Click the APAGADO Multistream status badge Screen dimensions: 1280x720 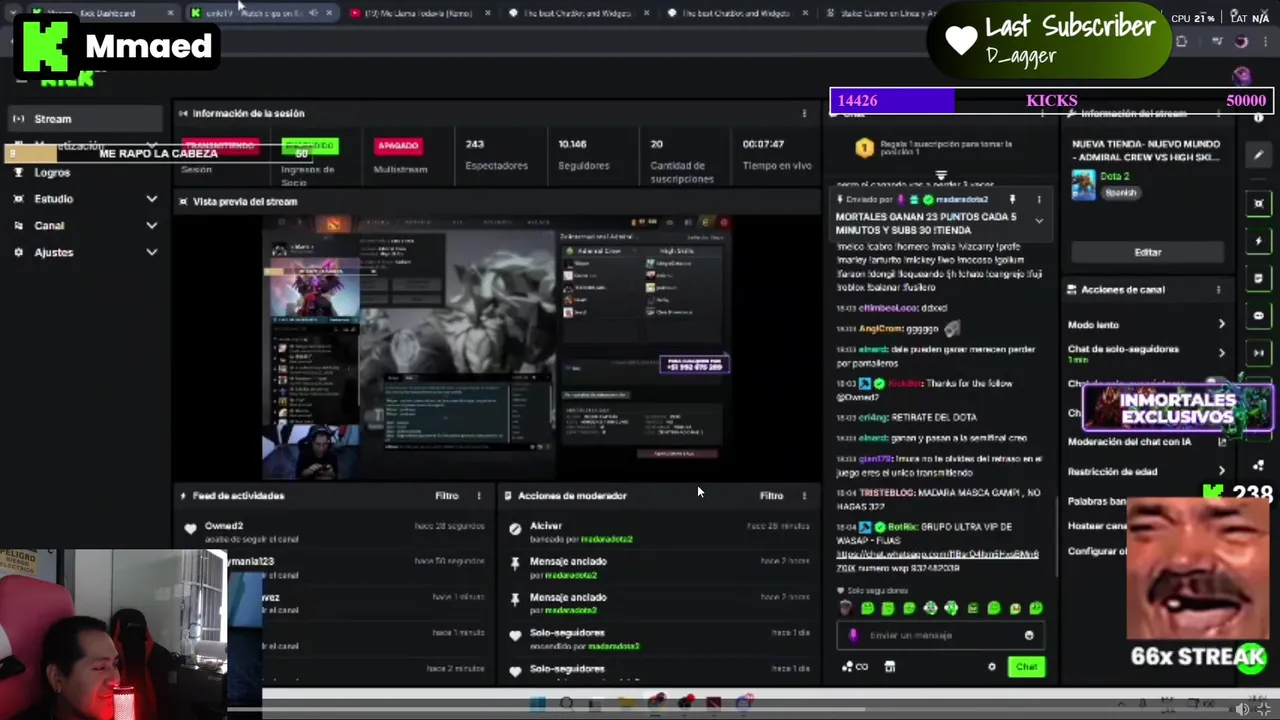(398, 145)
